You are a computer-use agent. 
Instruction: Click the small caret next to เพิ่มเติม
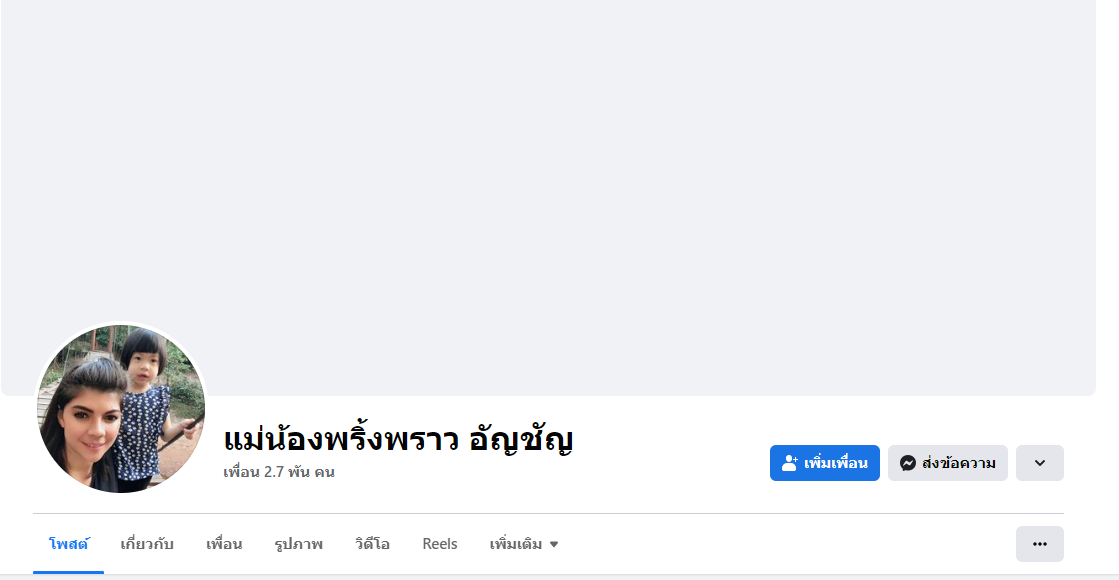pyautogui.click(x=554, y=545)
